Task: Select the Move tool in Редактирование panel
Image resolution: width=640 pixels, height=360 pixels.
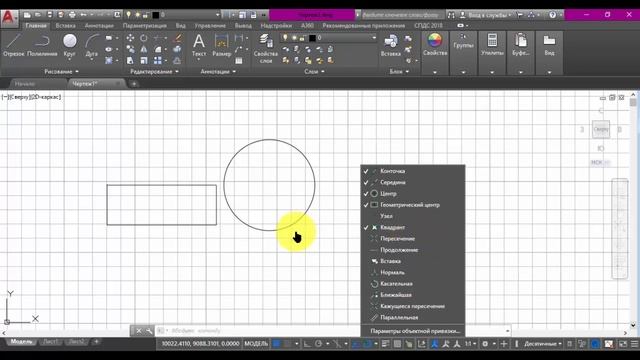Action: pyautogui.click(x=130, y=38)
